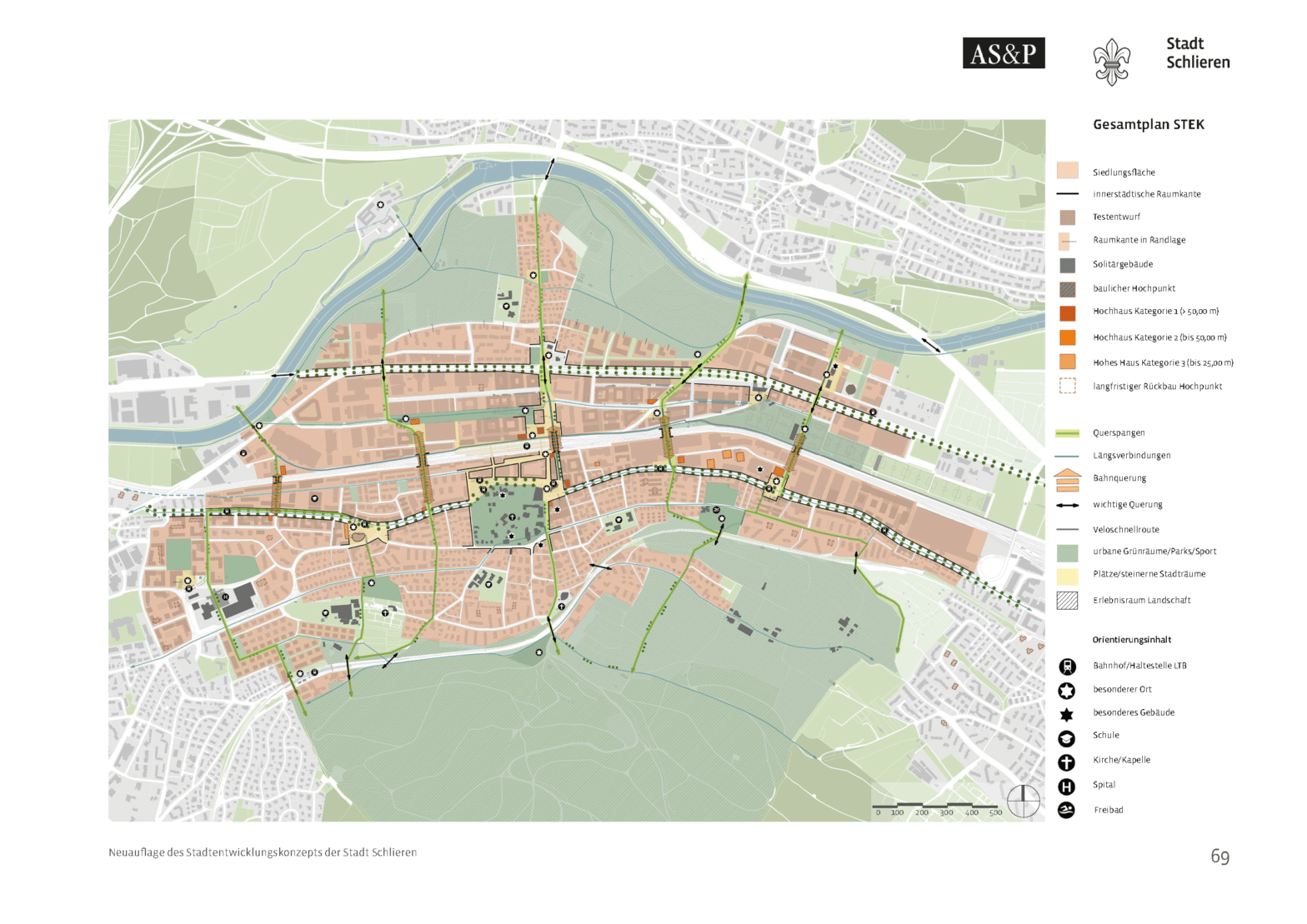The image size is (1307, 924).
Task: Click the Stadt Schlieren title text
Action: click(1198, 52)
